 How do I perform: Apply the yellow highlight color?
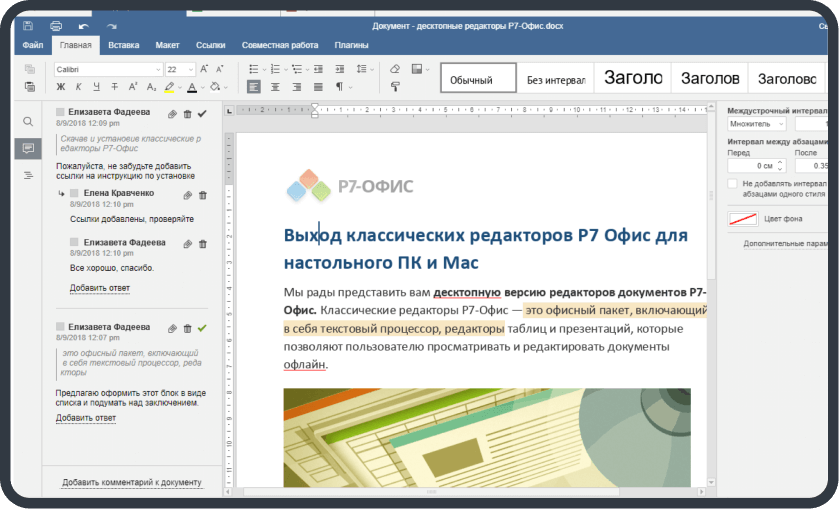pos(169,87)
